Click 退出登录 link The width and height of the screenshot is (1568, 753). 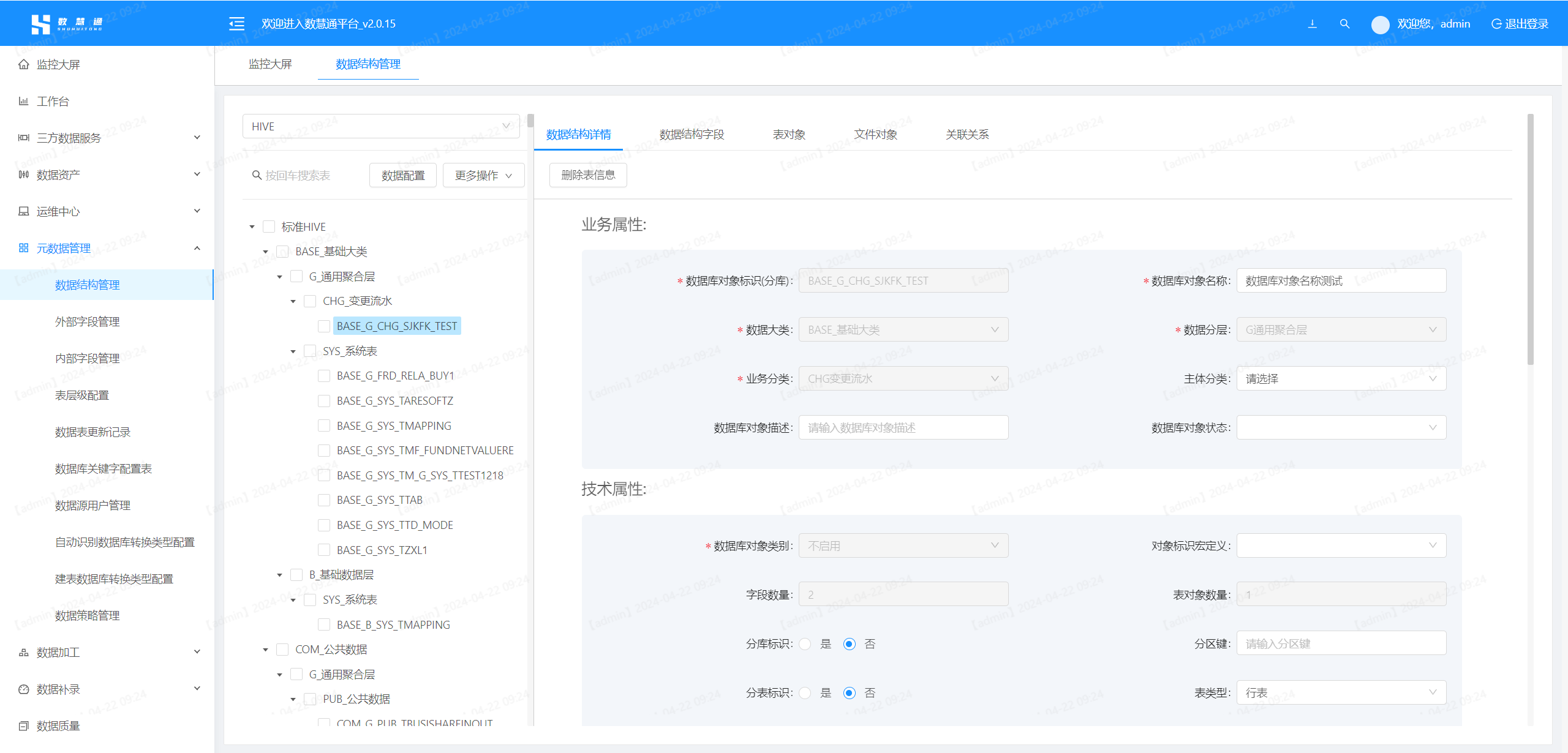coord(1526,24)
